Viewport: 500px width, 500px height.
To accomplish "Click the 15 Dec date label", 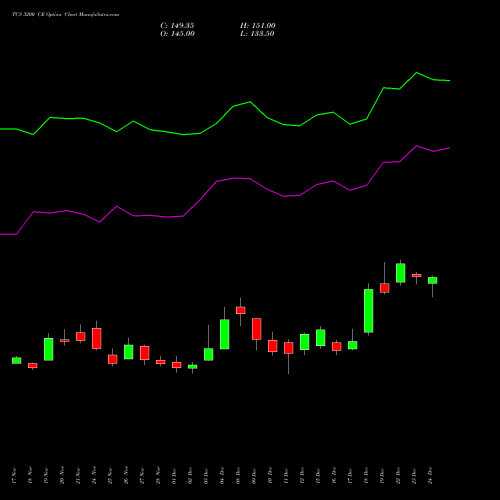I will point(318,476).
